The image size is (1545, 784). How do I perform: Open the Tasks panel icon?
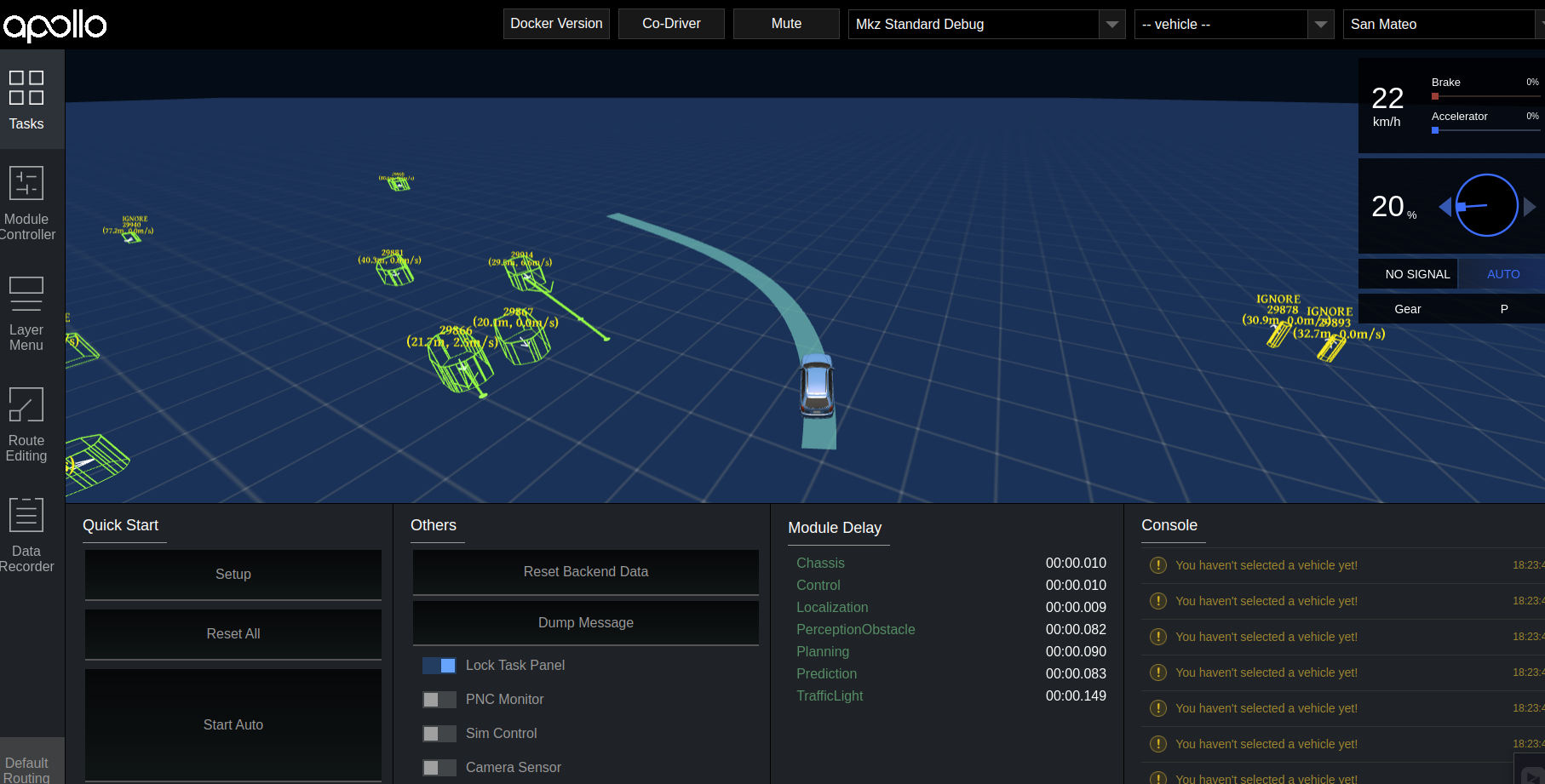pos(26,100)
